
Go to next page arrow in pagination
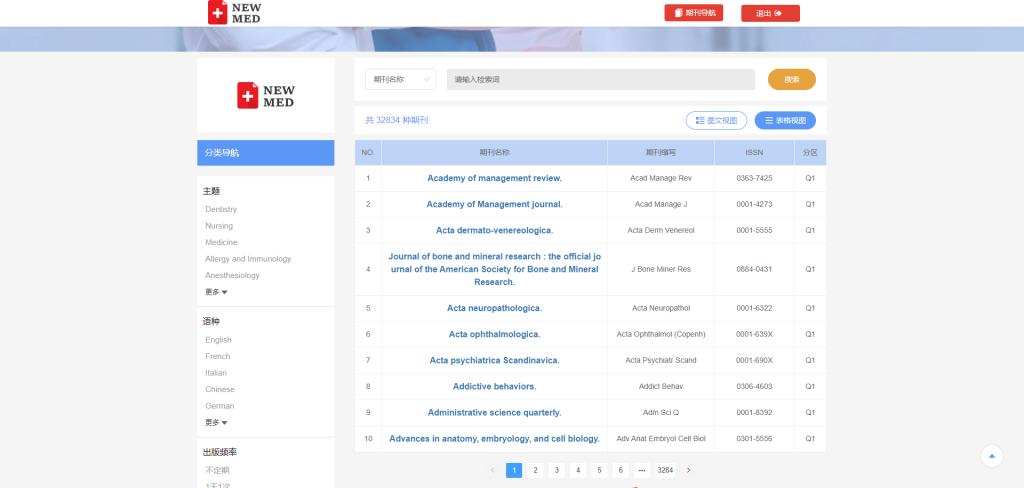click(688, 470)
